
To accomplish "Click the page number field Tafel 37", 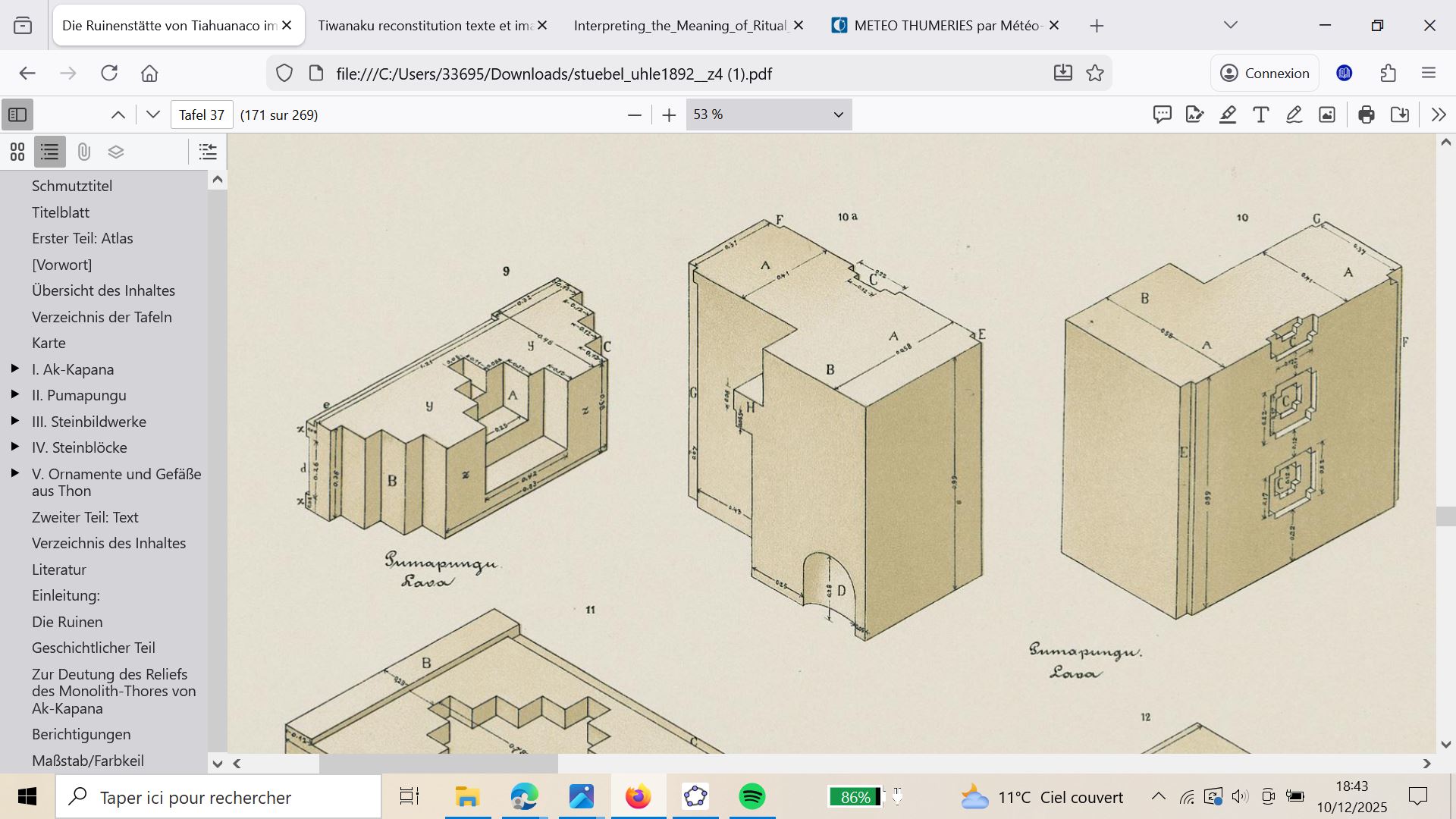I will coord(202,115).
